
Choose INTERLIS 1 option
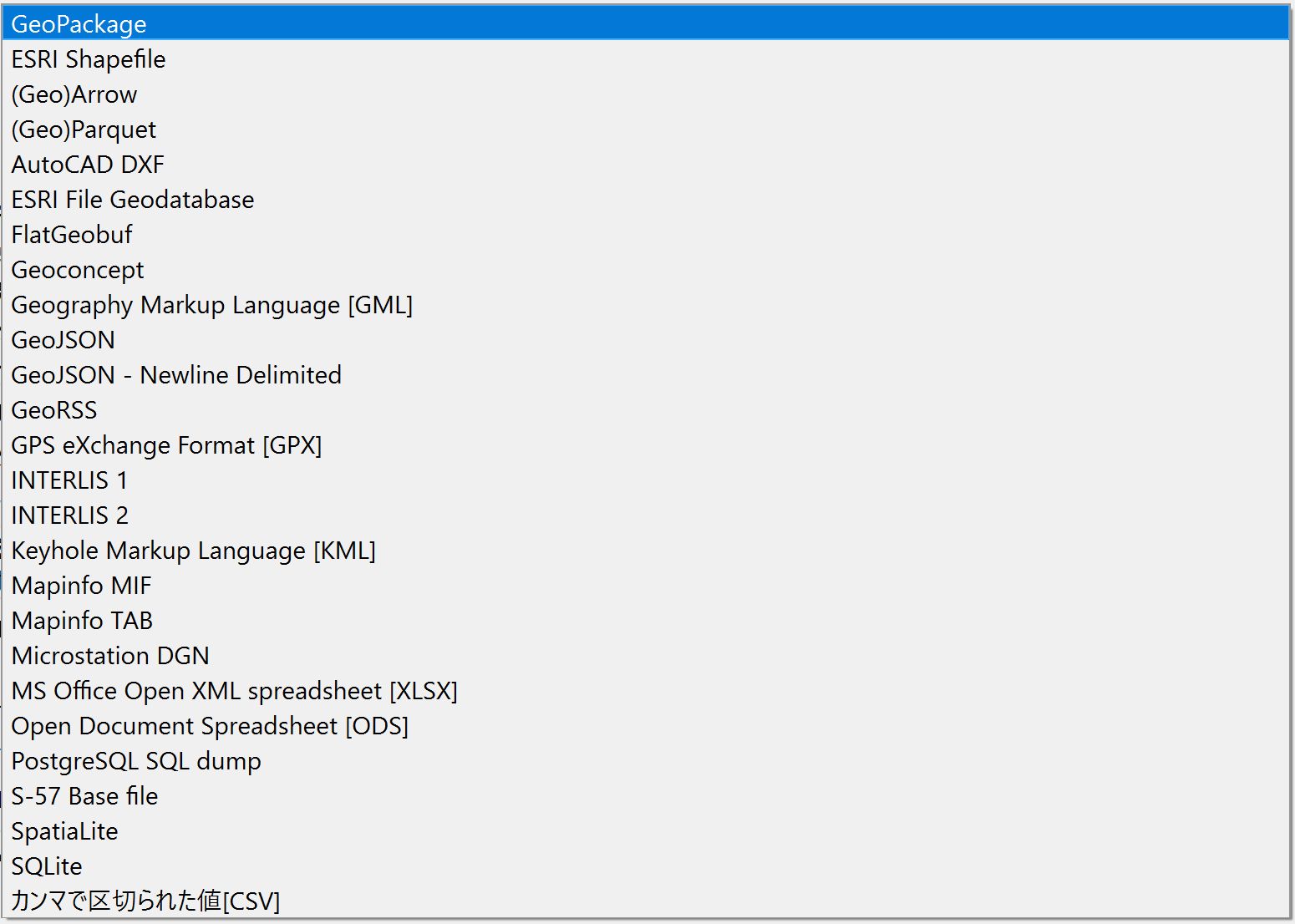click(646, 480)
